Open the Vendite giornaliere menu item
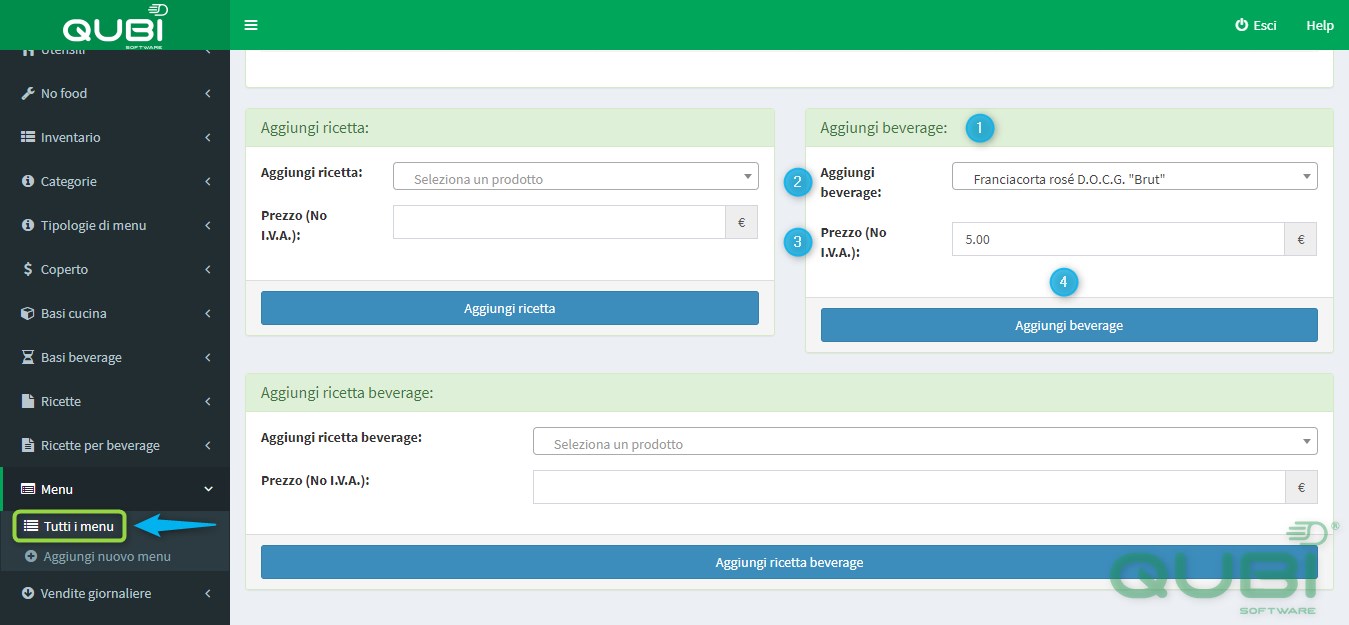 (x=115, y=593)
